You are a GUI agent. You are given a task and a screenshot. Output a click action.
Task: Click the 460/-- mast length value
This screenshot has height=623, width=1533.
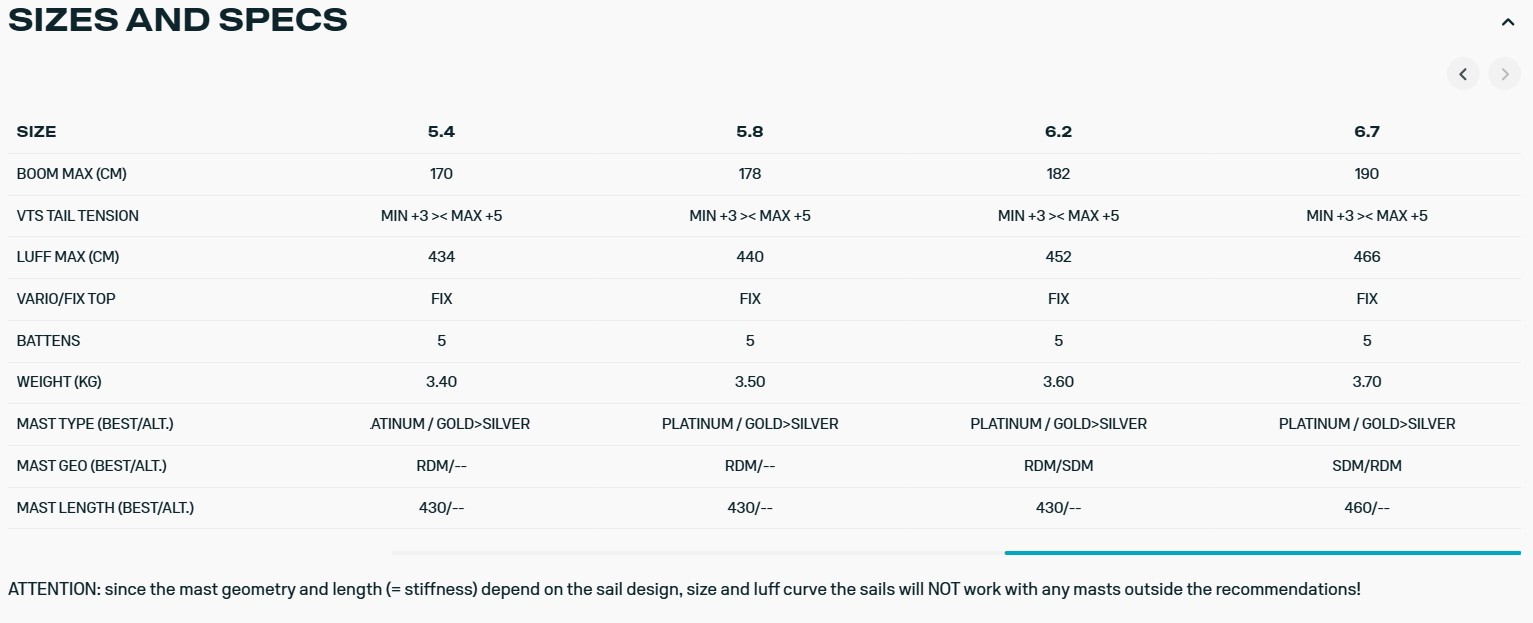point(1367,508)
